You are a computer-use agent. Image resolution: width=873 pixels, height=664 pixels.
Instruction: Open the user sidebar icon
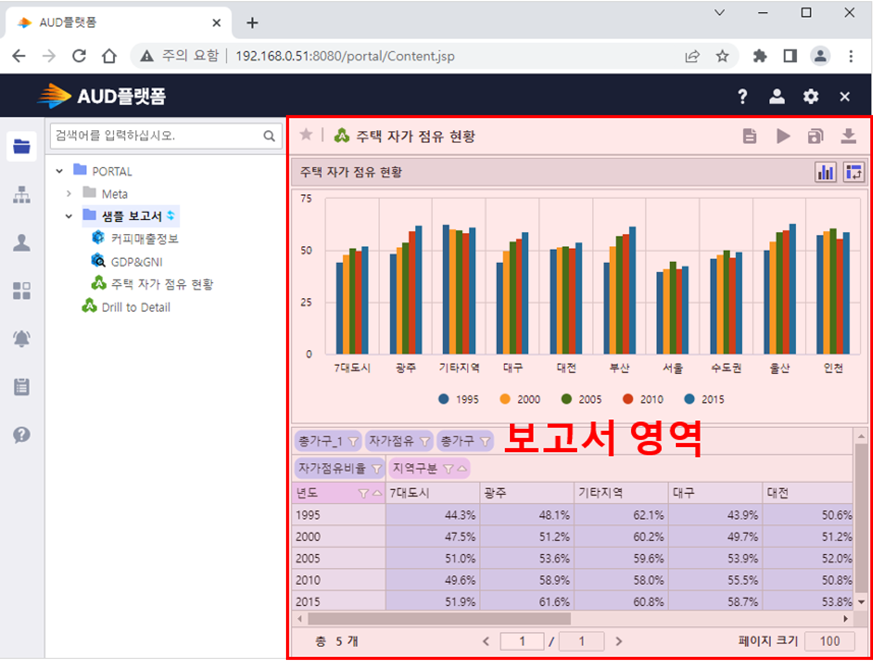click(x=22, y=243)
